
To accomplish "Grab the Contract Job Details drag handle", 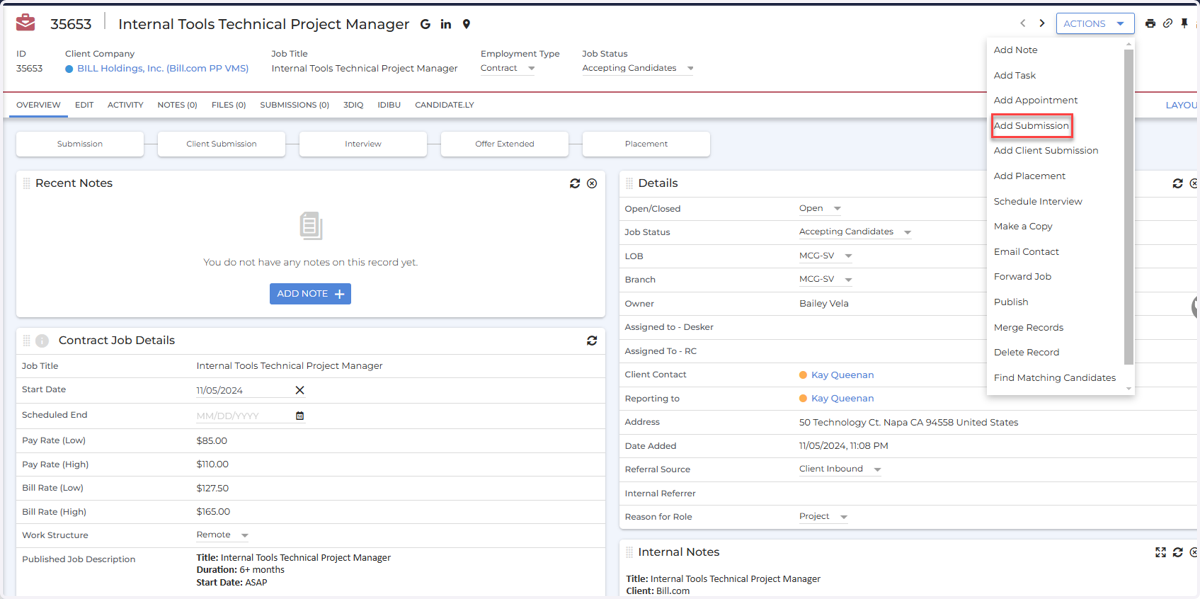I will coord(27,341).
